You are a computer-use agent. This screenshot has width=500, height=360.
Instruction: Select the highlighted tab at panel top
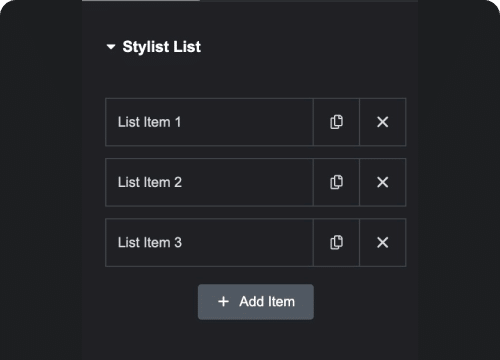click(x=141, y=1)
